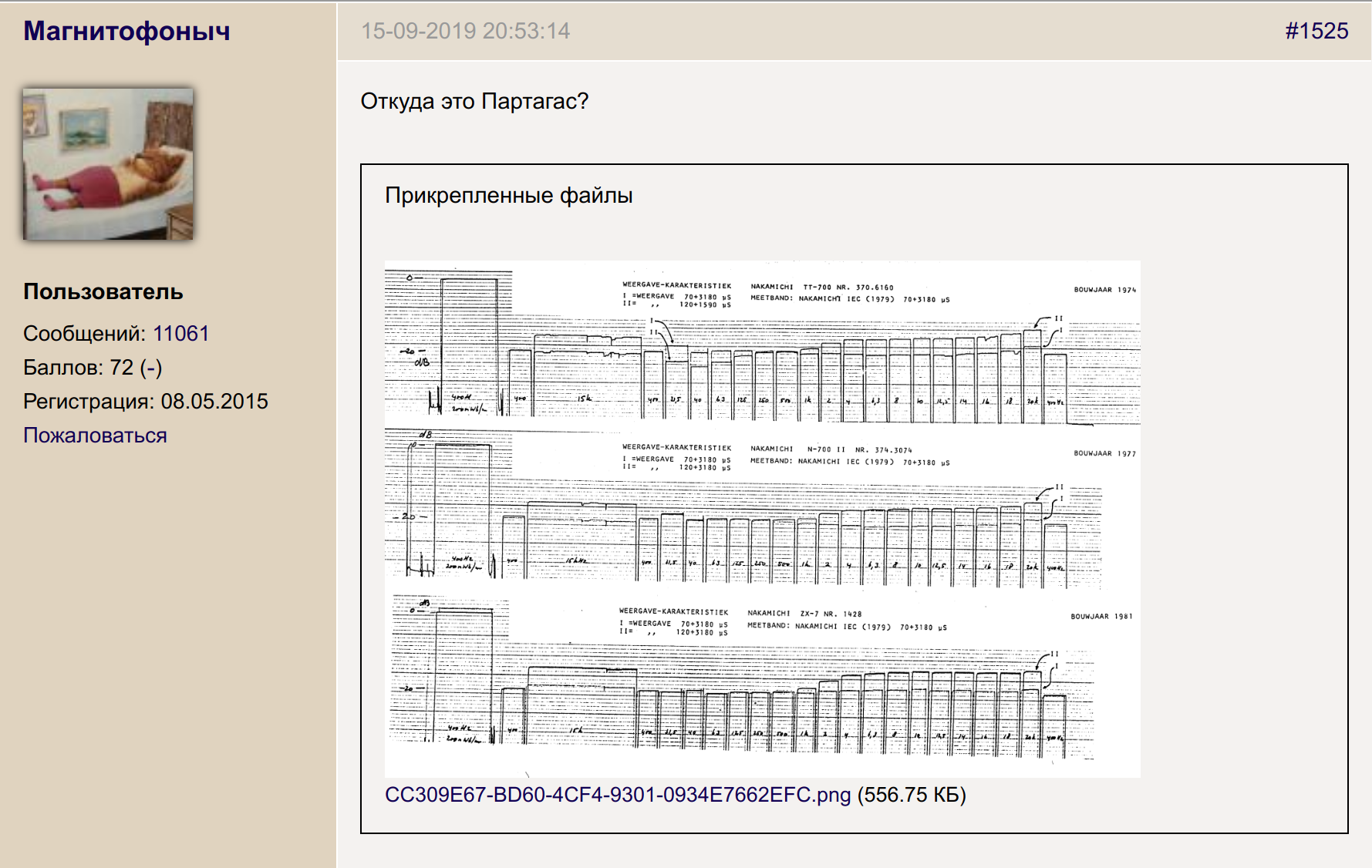The image size is (1372, 868).
Task: Click the Nakamichi TT-700 chart title
Action: 821,287
